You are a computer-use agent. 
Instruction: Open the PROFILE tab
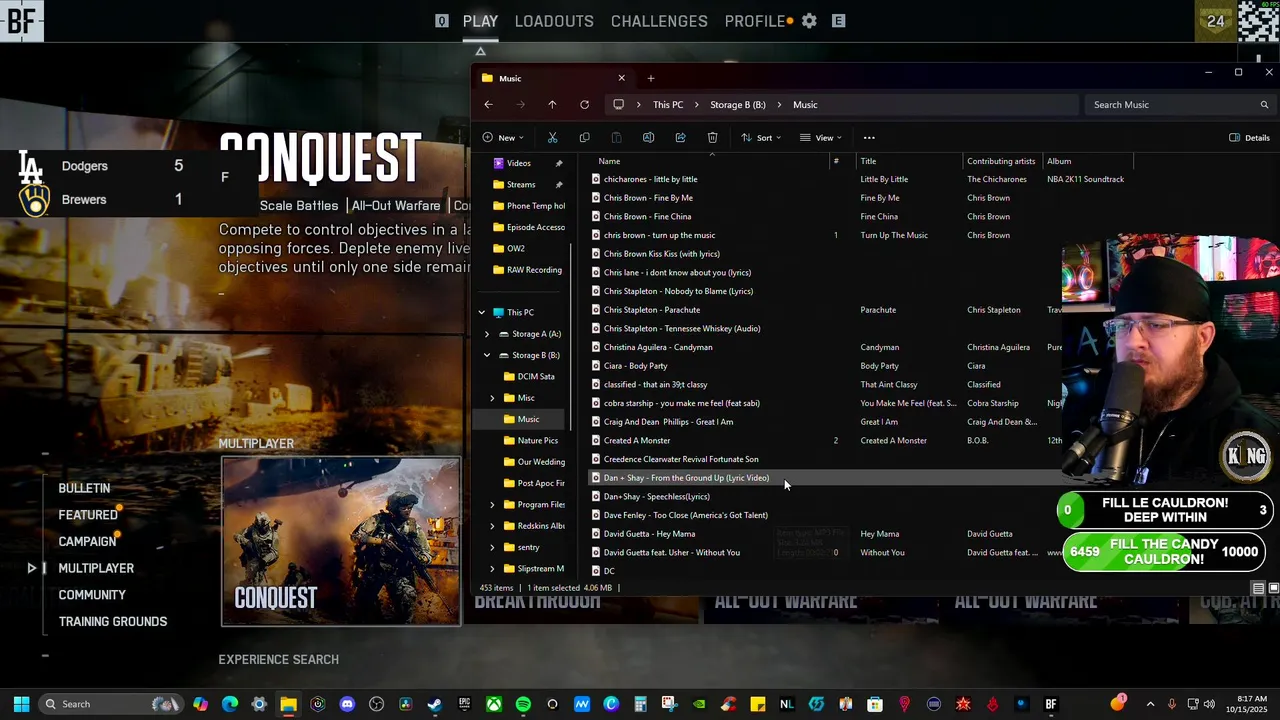[755, 21]
